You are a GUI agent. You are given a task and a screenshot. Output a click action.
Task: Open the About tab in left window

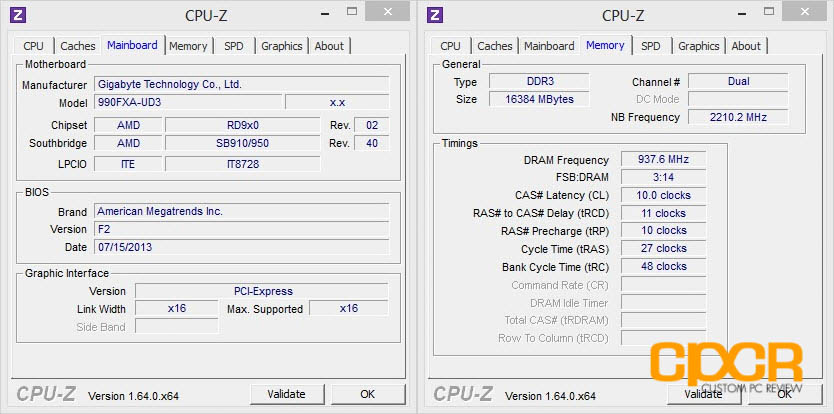[x=329, y=46]
